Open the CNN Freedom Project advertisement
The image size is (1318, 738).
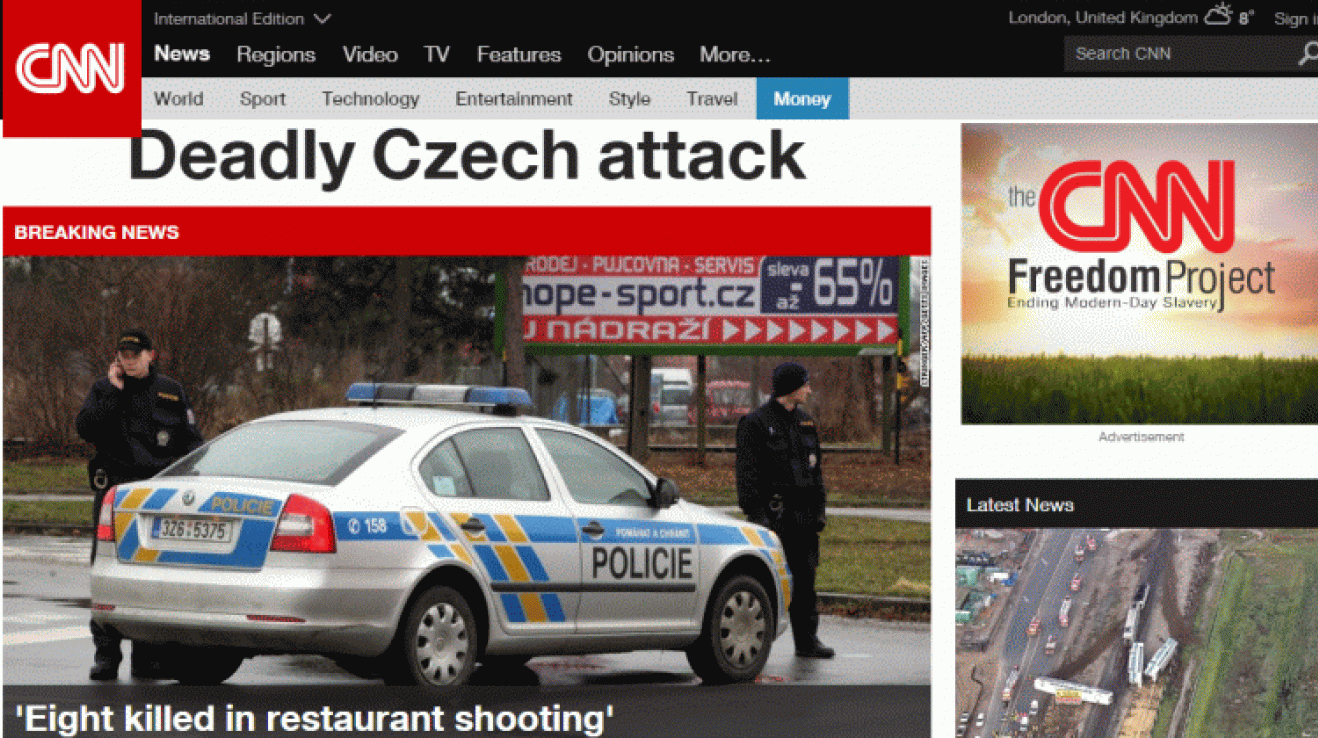[x=1140, y=273]
